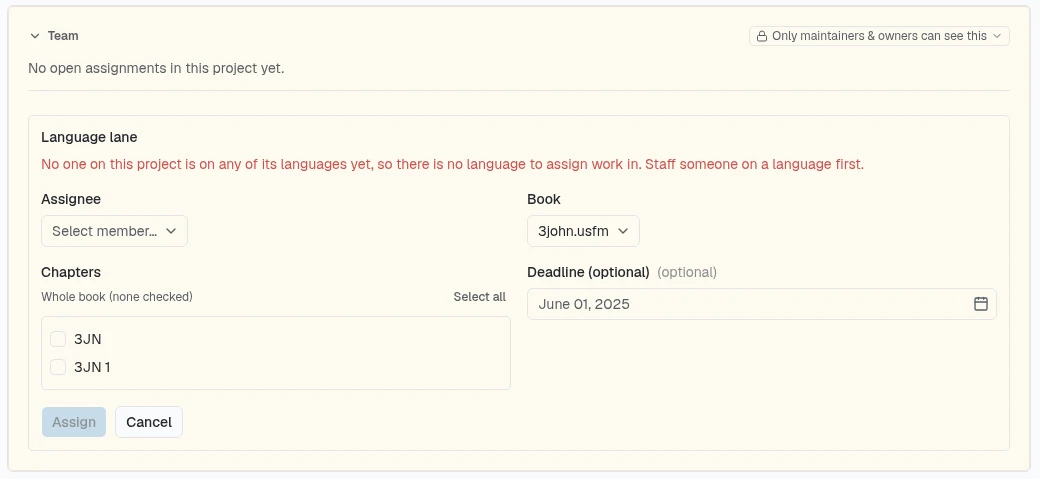Click the Chapters label
This screenshot has width=1040, height=479.
click(x=71, y=272)
